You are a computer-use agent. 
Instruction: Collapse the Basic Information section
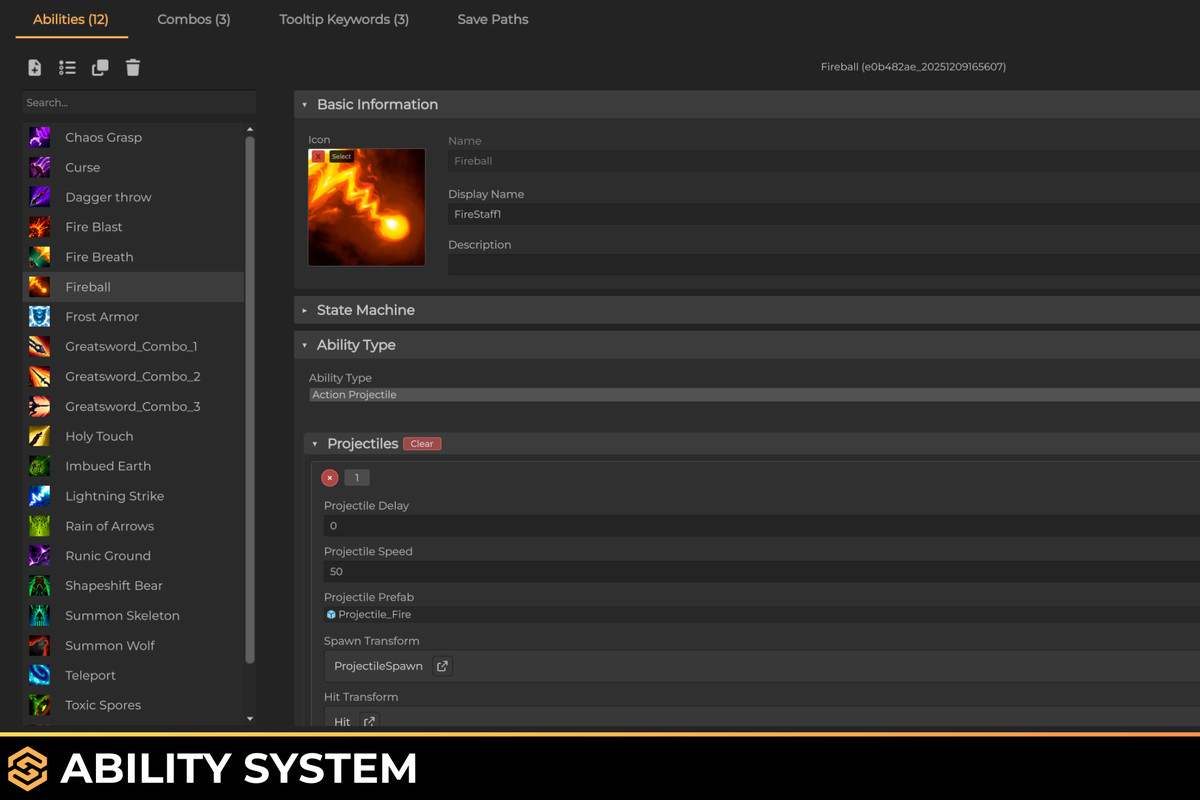coord(303,104)
